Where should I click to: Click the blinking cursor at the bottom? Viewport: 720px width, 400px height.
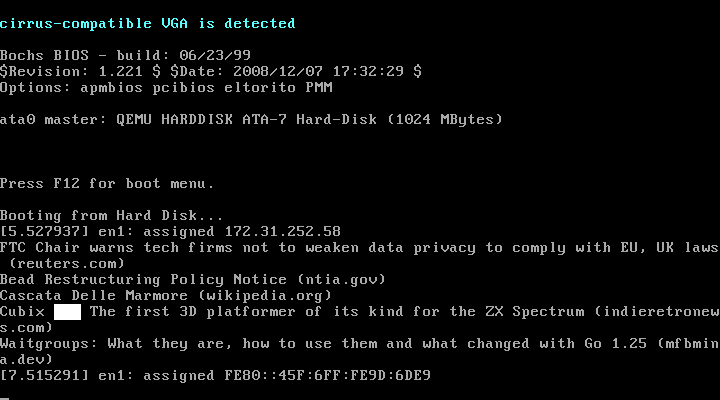pos(5,398)
